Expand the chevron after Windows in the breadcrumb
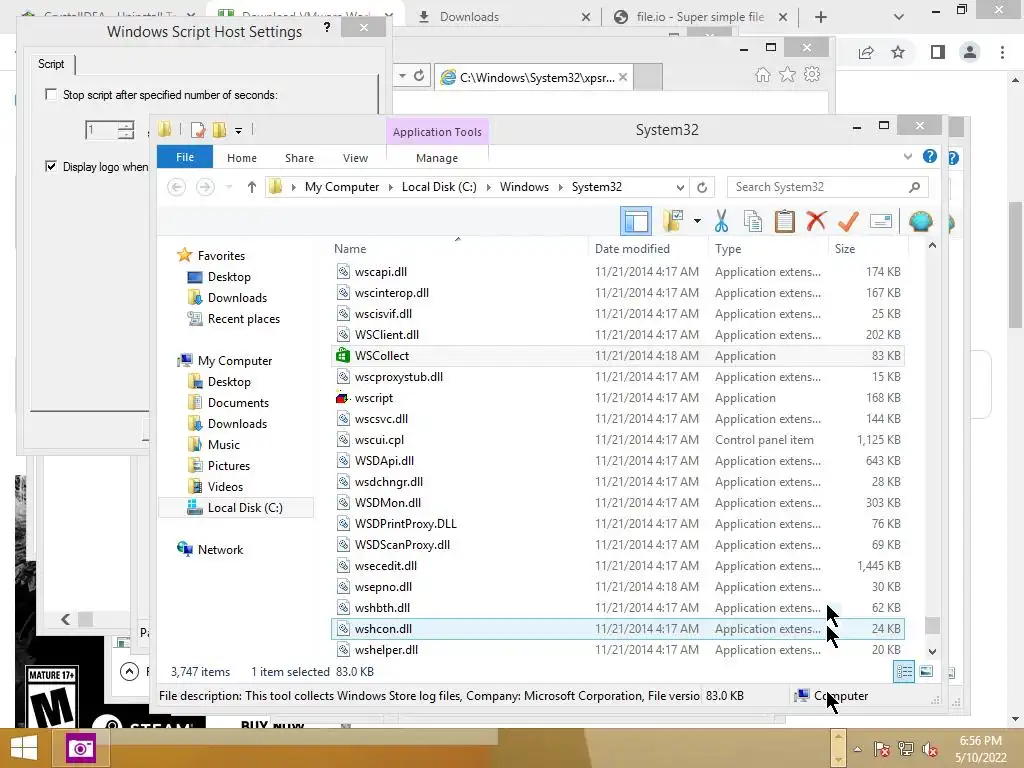The width and height of the screenshot is (1024, 768). (560, 187)
